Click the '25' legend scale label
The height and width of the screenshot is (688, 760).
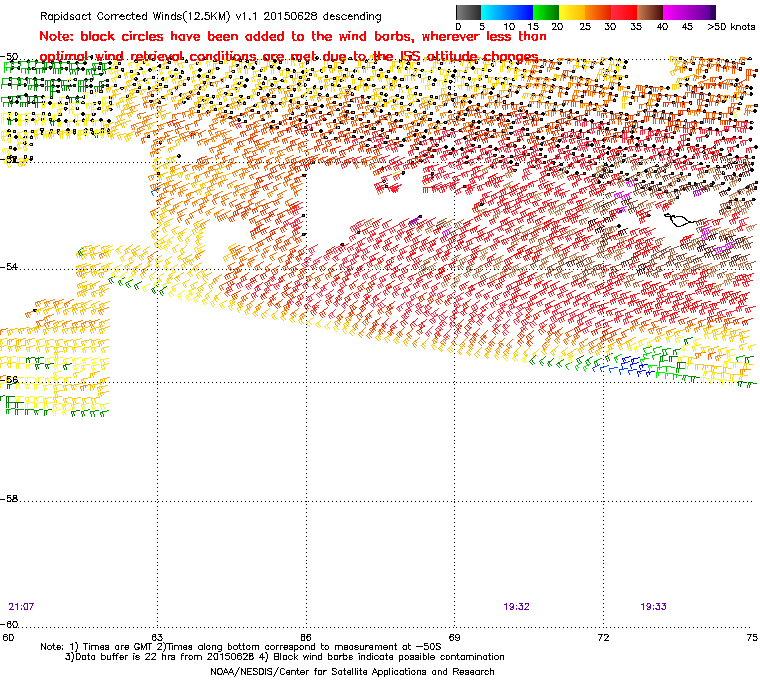point(585,27)
